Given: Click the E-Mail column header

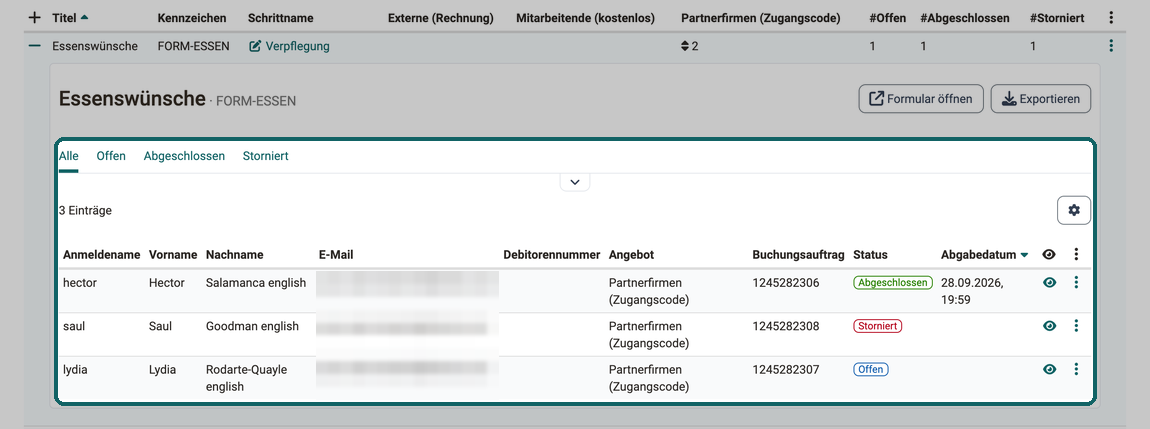Looking at the screenshot, I should (x=336, y=254).
